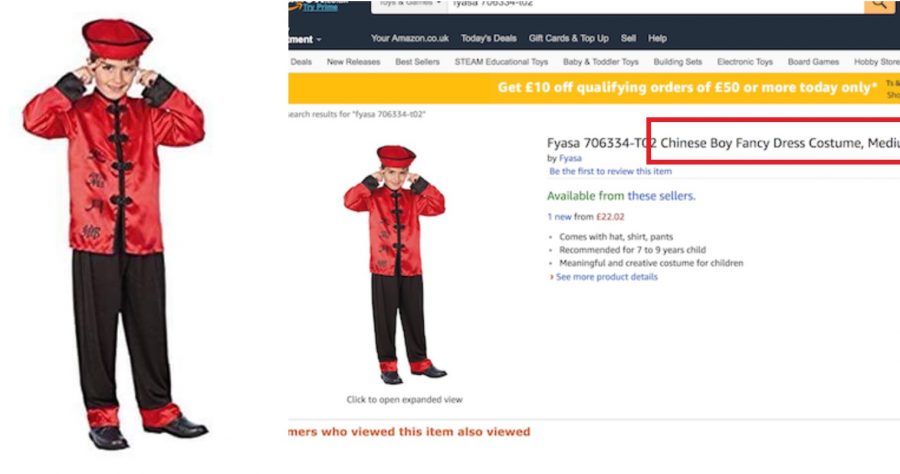The image size is (900, 474).
Task: Open the these sellers link
Action: tap(661, 196)
